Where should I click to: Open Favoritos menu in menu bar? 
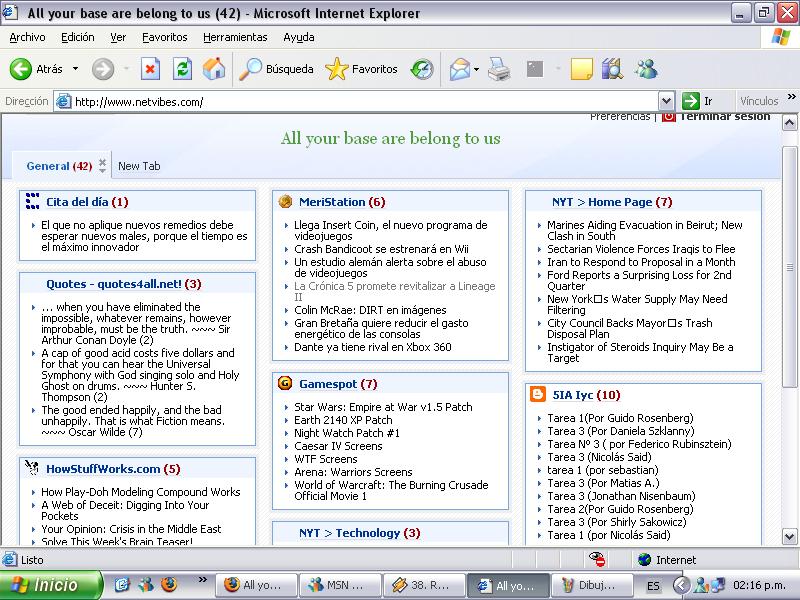(164, 37)
